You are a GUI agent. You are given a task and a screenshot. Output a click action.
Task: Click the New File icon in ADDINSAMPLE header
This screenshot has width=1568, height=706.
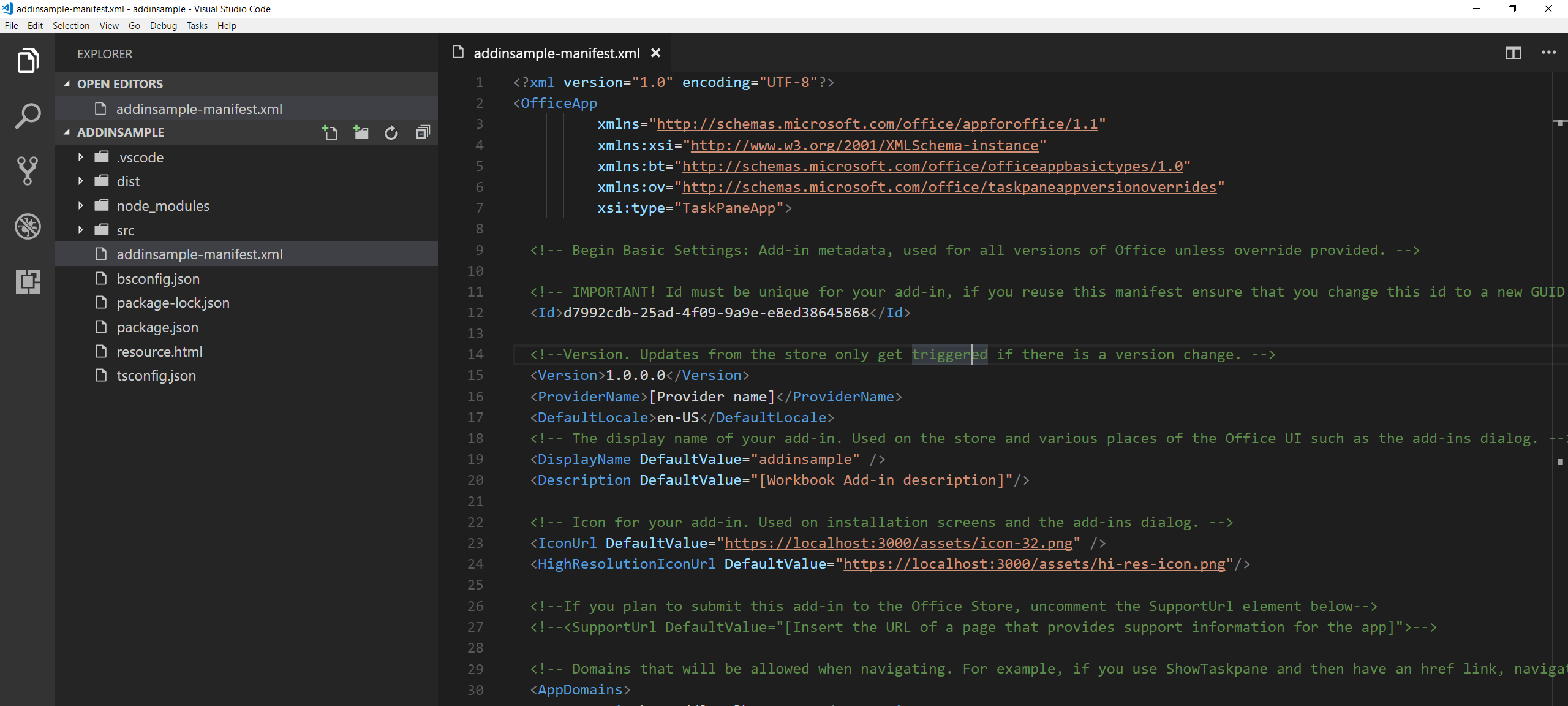point(330,132)
